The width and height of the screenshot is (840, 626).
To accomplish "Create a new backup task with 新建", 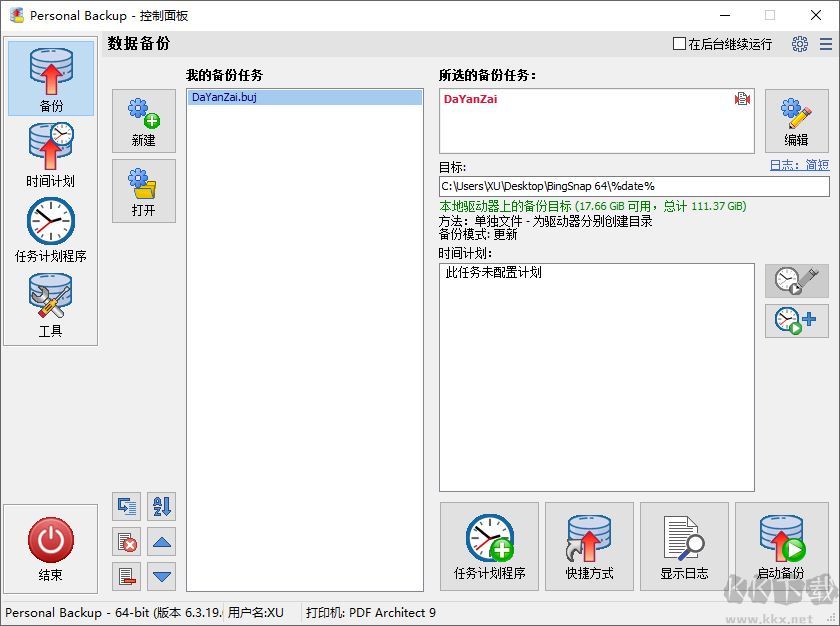I will (x=144, y=121).
